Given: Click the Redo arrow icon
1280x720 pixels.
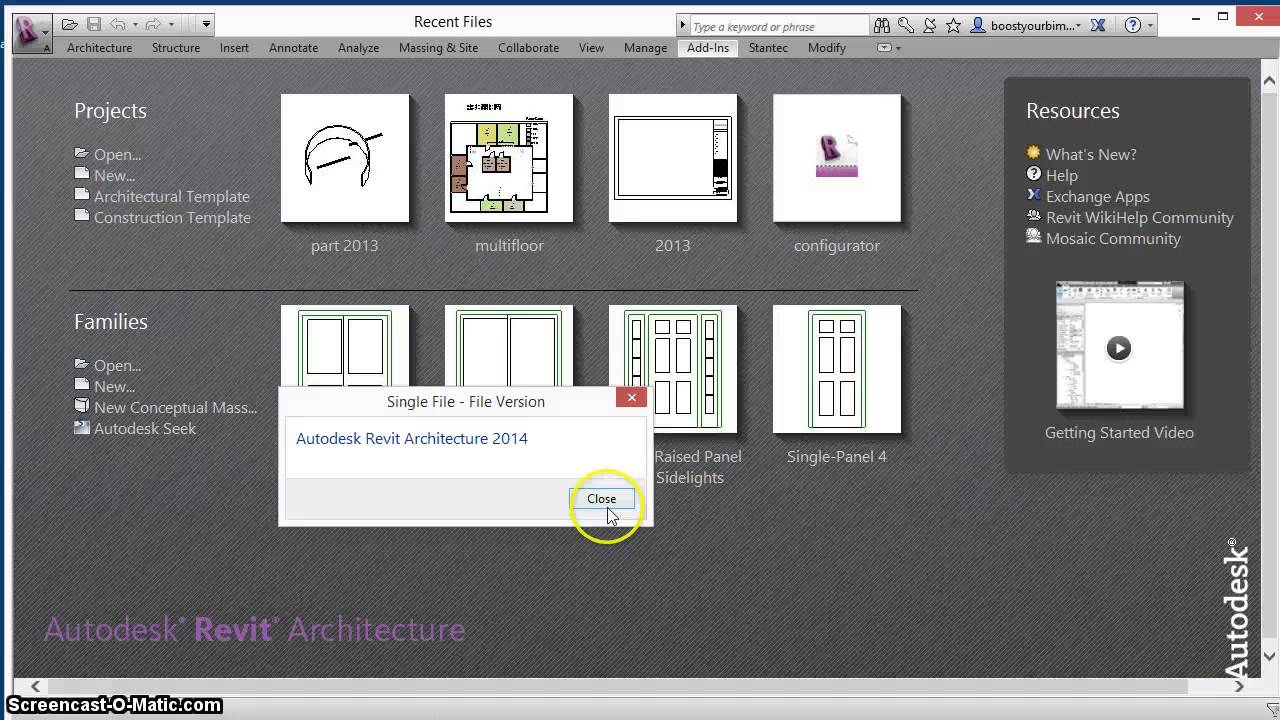Looking at the screenshot, I should (153, 24).
